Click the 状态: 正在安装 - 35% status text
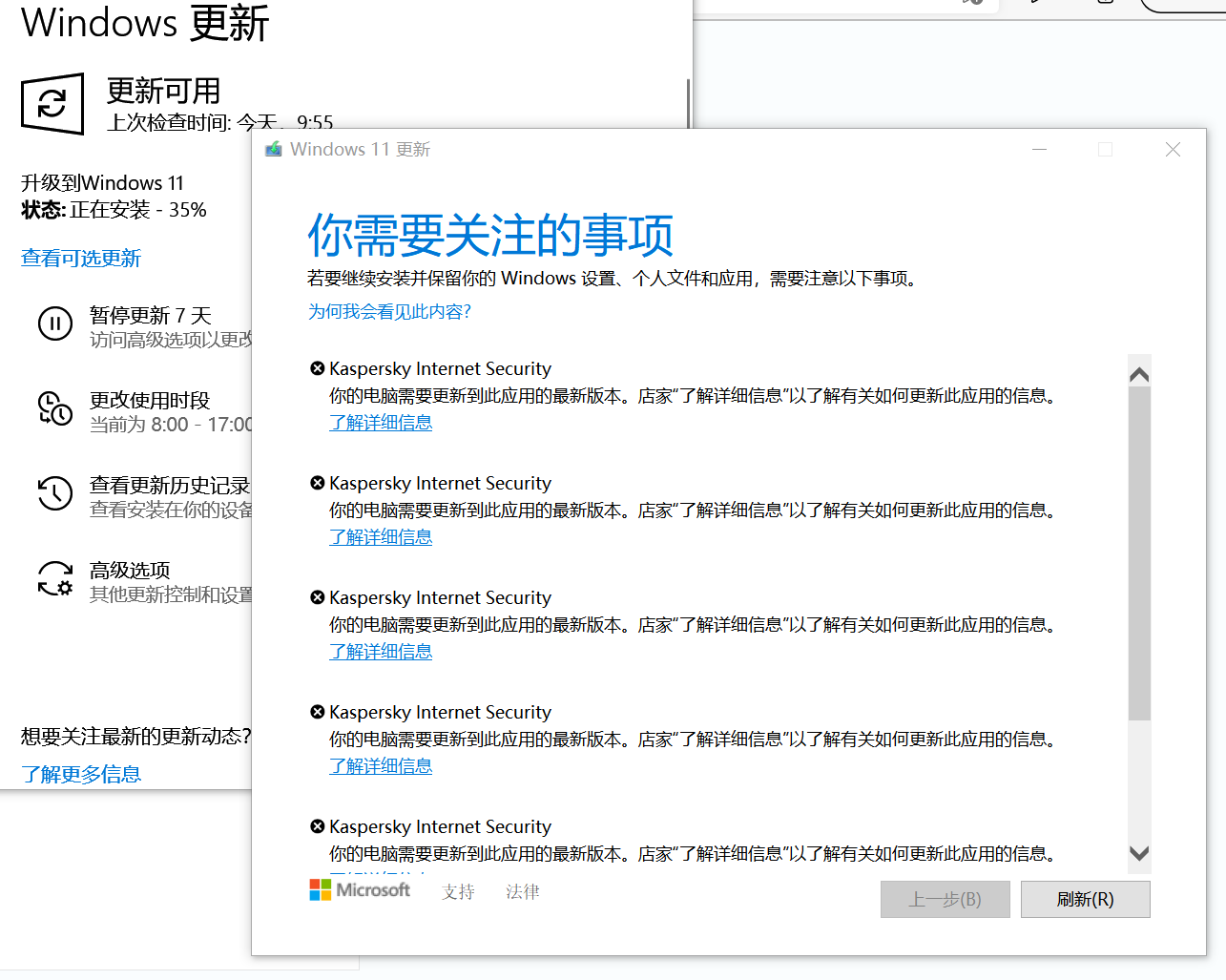Screen dimensions: 1226x980 point(114,210)
